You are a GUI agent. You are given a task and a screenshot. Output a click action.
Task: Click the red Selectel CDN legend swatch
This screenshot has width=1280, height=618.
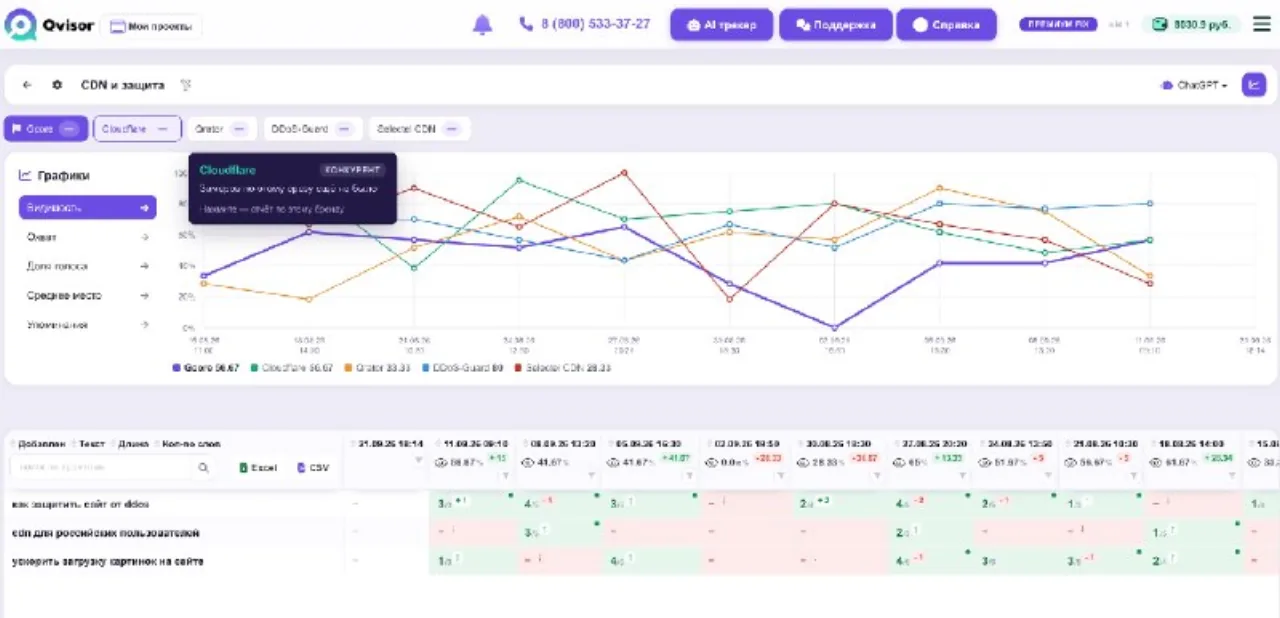518,368
